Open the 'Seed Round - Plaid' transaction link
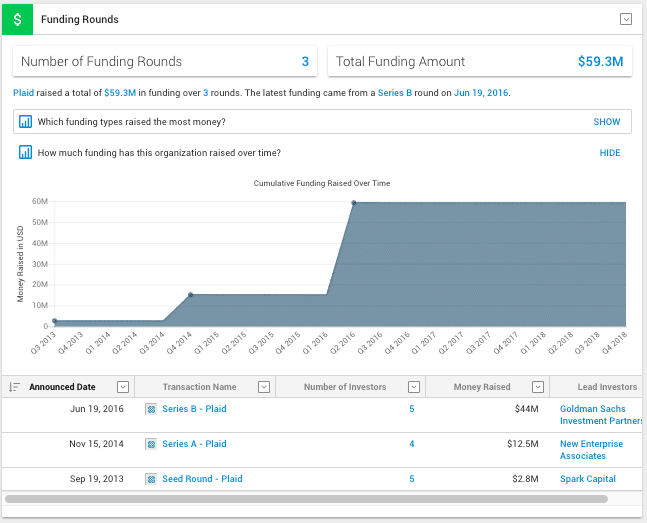 pos(202,479)
